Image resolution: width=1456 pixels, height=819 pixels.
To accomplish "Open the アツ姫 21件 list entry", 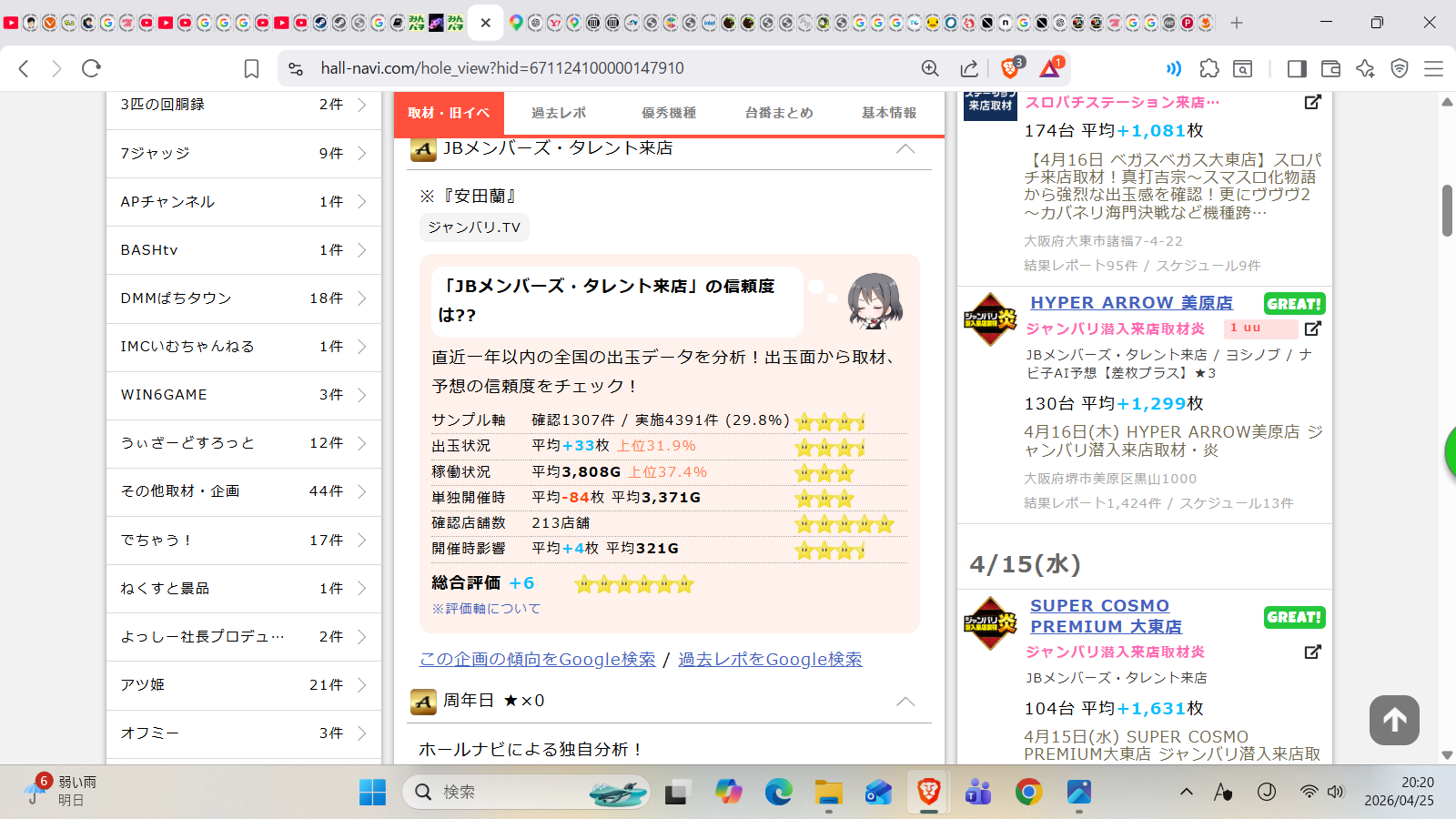I will click(243, 685).
